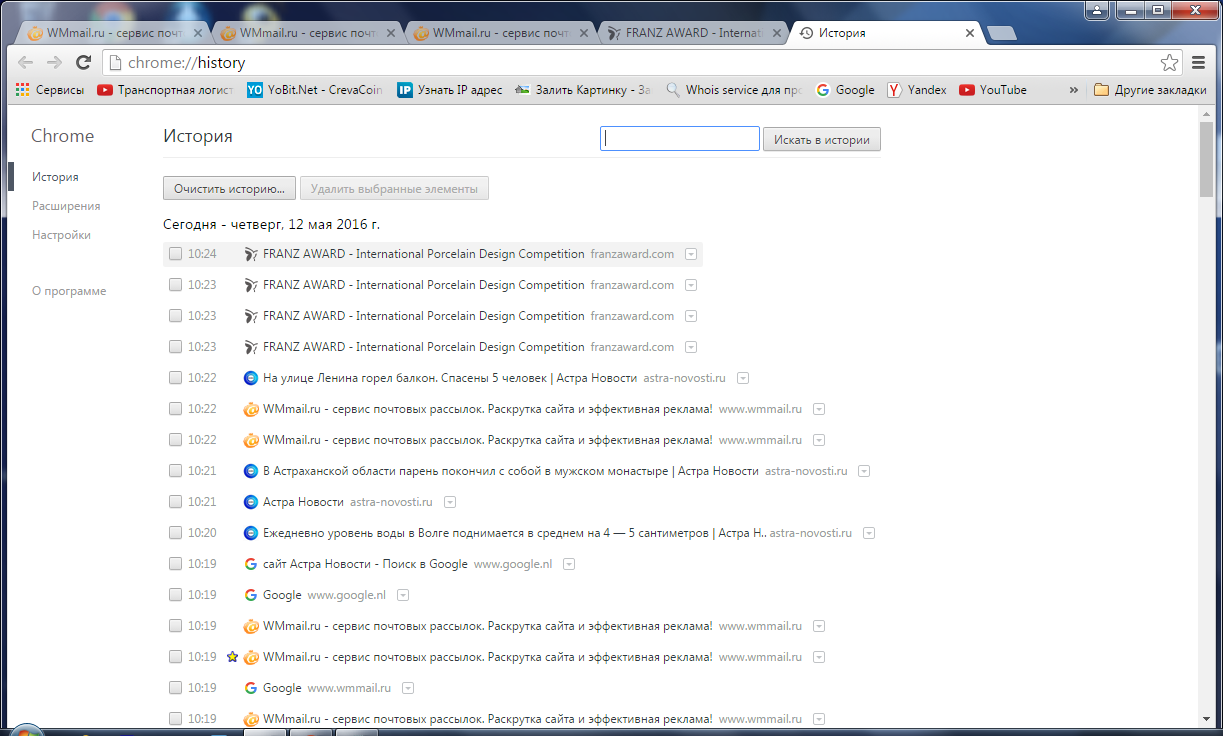The height and width of the screenshot is (736, 1223).
Task: Open dropdown for Google www.wmmail.ru entry
Action: [x=408, y=688]
